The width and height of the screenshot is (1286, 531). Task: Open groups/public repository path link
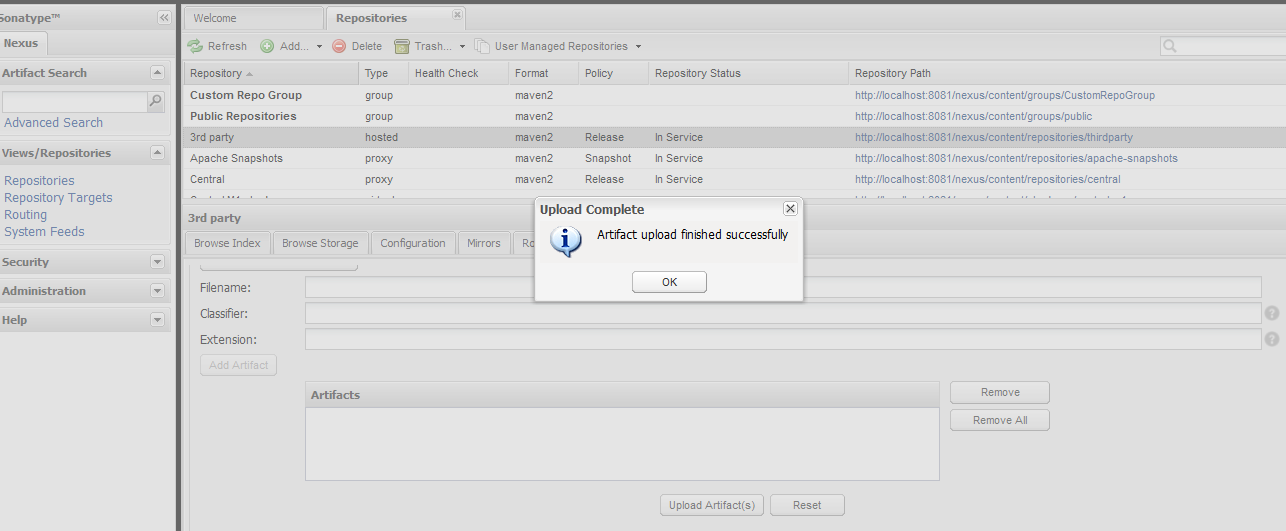pyautogui.click(x=973, y=117)
